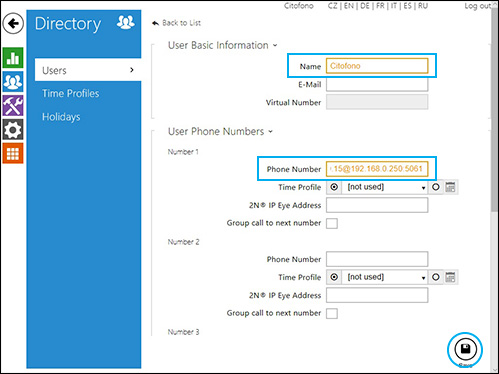Click the Directory header users icon
The image size is (499, 374).
point(126,22)
